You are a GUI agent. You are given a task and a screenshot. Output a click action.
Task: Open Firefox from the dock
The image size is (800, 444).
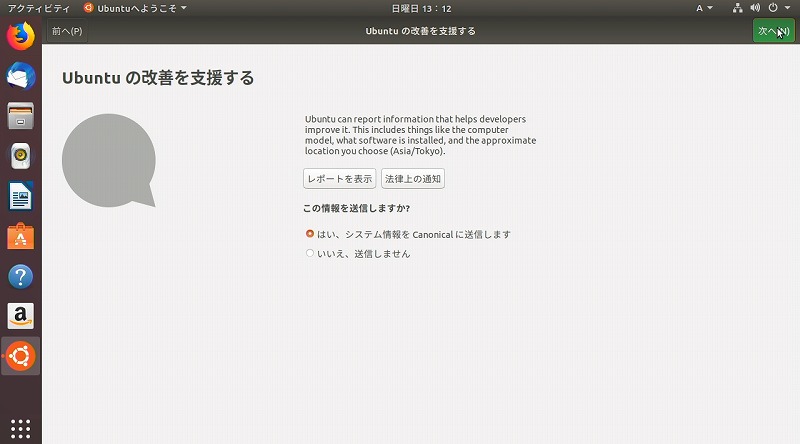pos(20,36)
